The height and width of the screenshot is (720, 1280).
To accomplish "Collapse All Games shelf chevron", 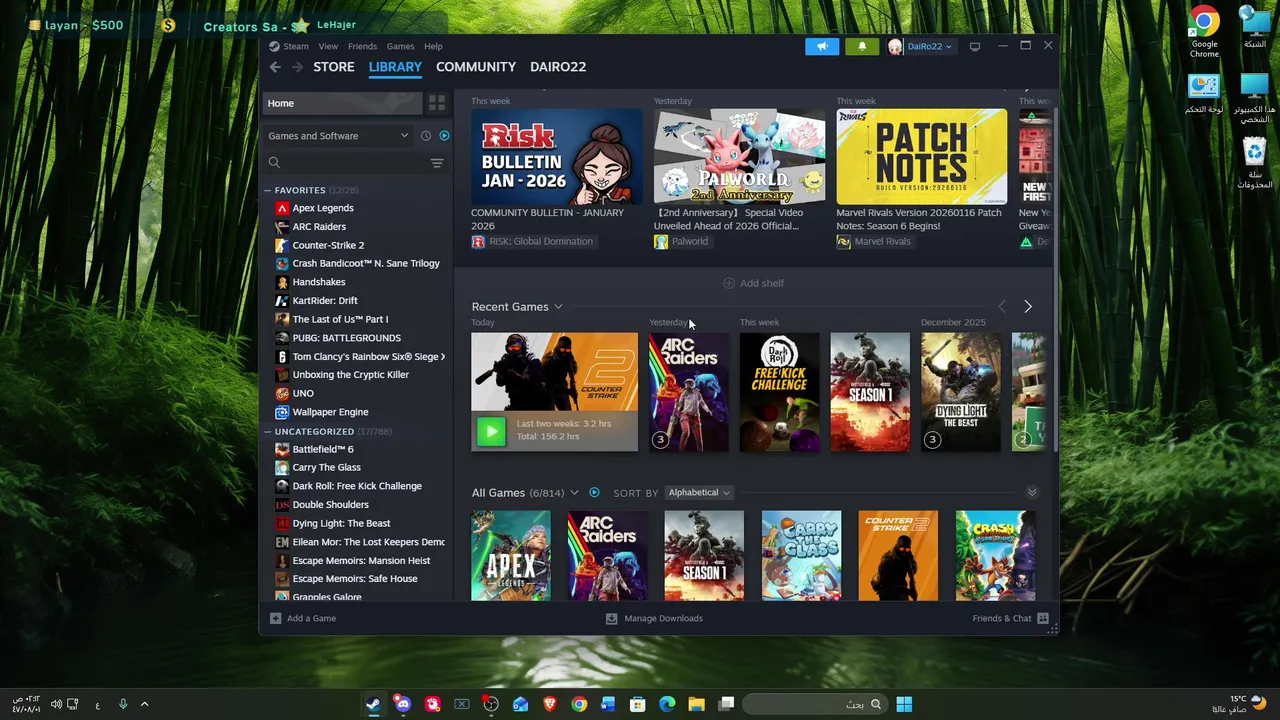I will pos(1032,493).
